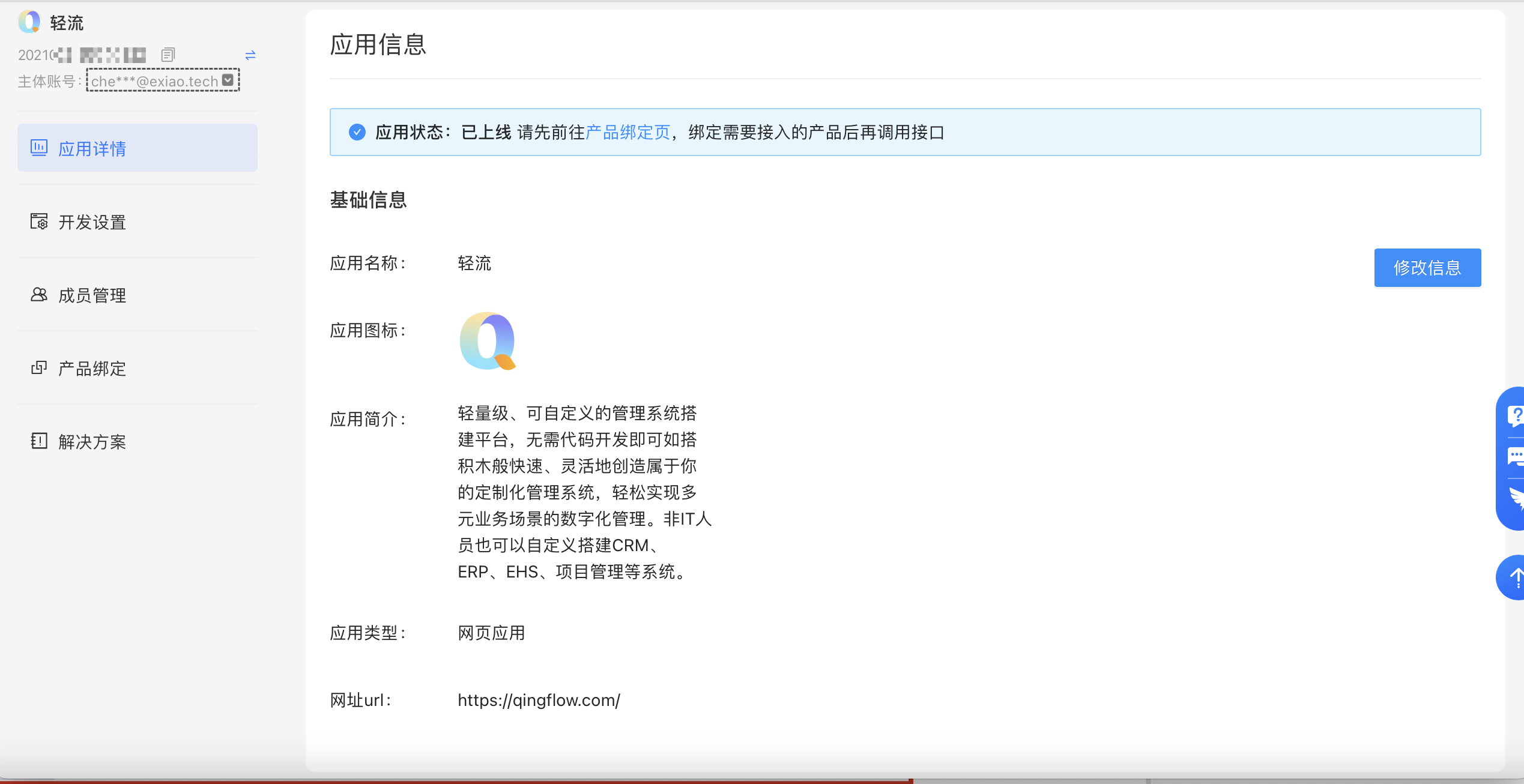Open the chat message floating icon
The image size is (1524, 784).
1516,457
